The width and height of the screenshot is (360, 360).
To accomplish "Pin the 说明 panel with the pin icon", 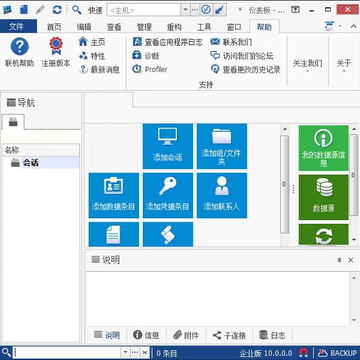I will [x=339, y=260].
